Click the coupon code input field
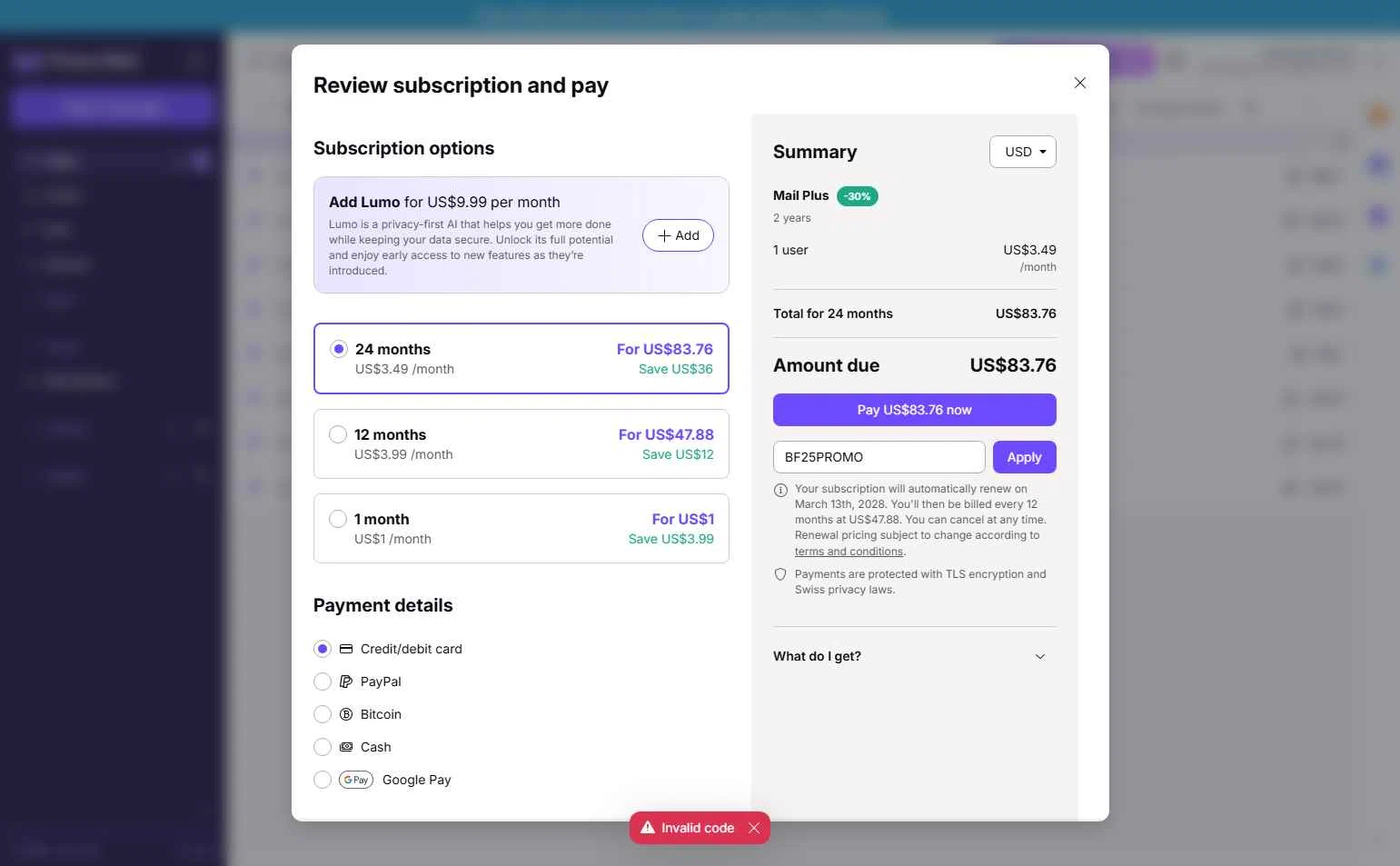The image size is (1400, 866). 879,457
